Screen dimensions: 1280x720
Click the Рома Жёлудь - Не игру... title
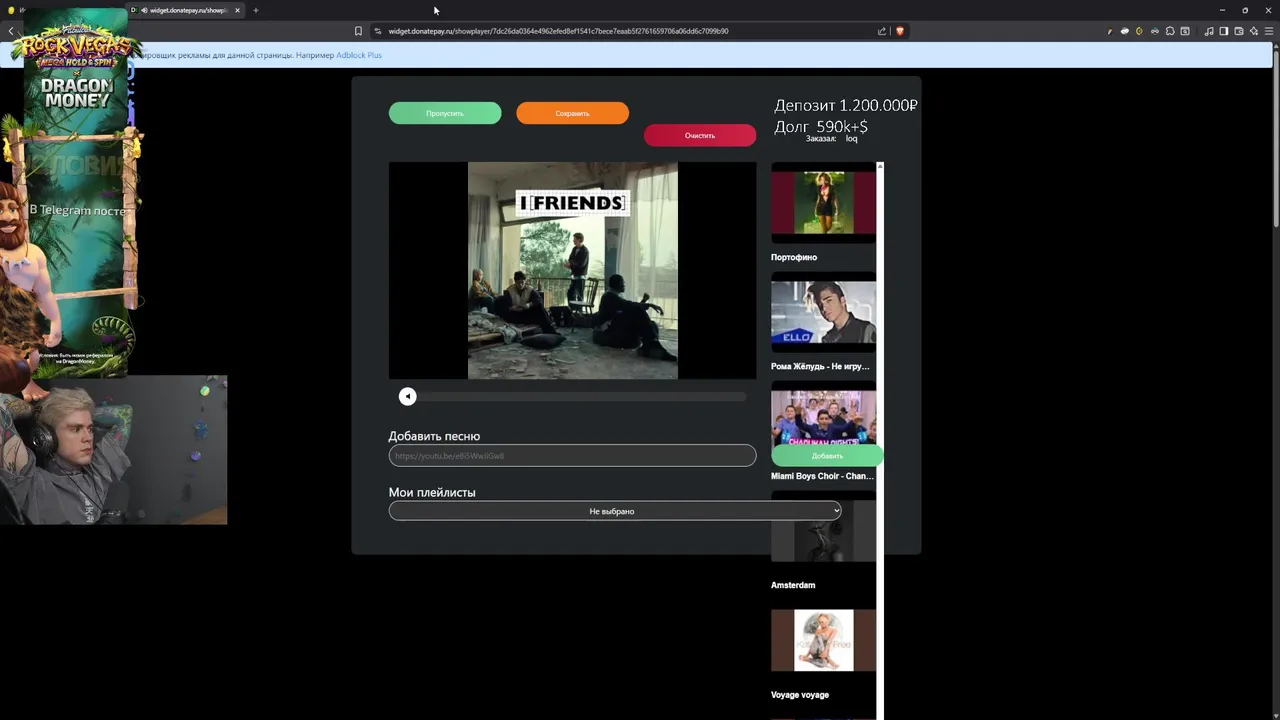pos(820,366)
